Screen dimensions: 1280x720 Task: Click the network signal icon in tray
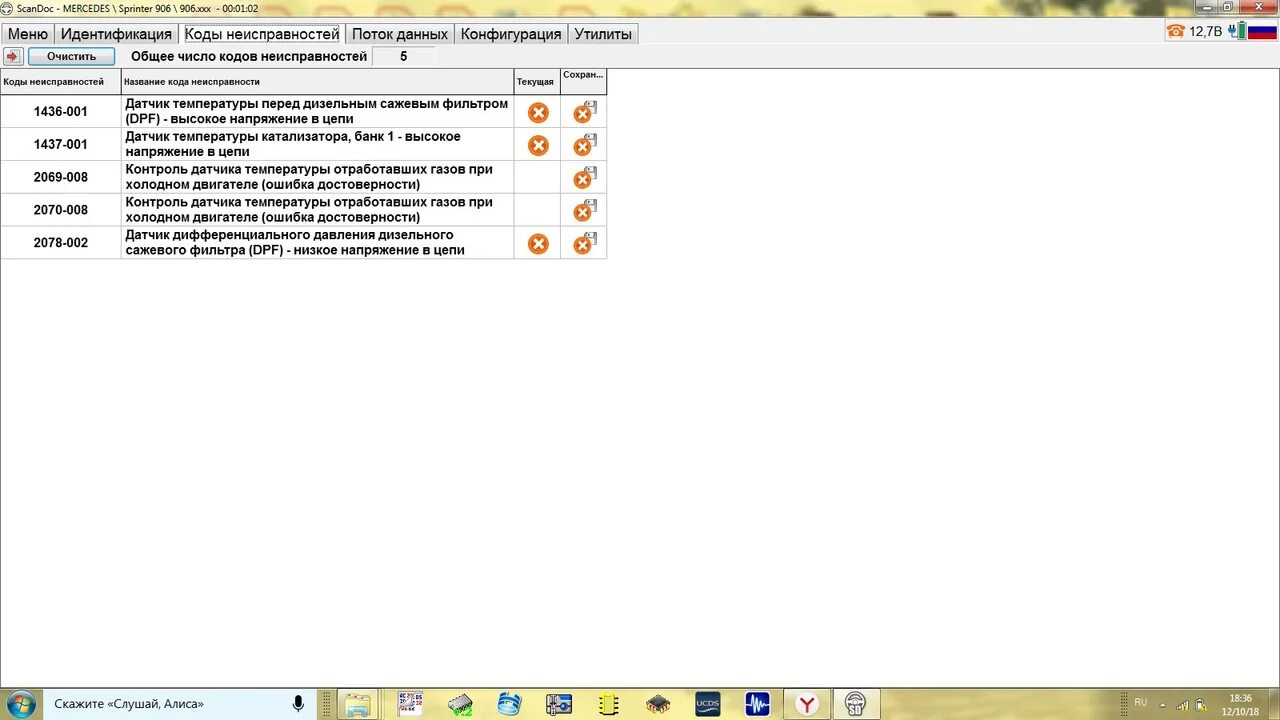pyautogui.click(x=1182, y=705)
